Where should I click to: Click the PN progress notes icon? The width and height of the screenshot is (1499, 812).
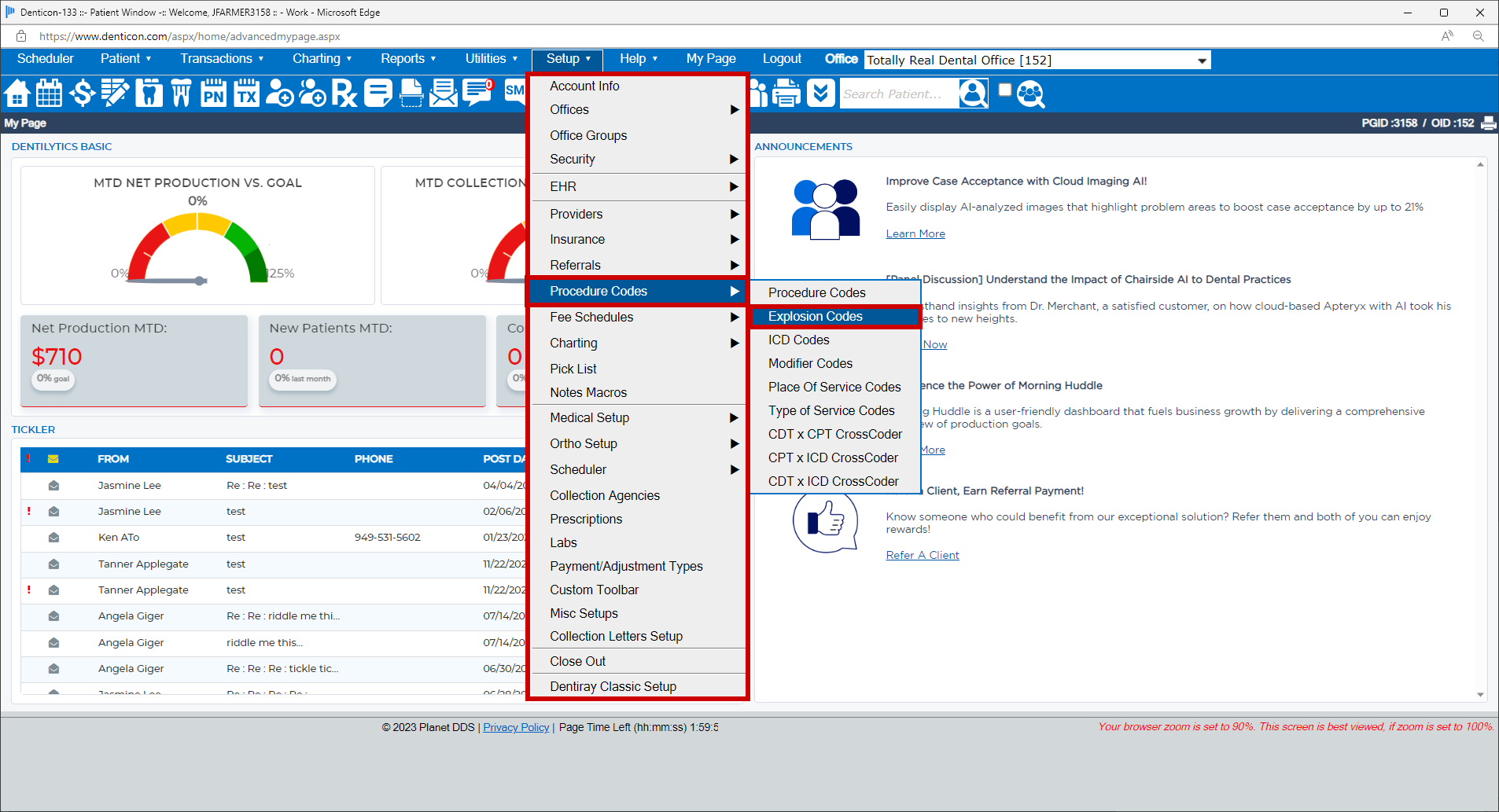tap(213, 94)
